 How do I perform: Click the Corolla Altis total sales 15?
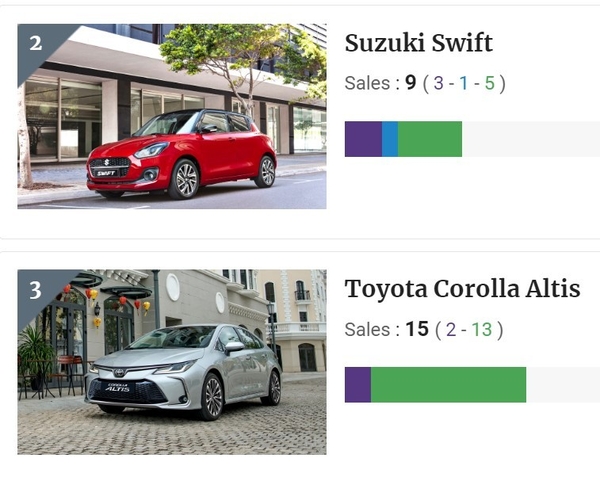417,329
